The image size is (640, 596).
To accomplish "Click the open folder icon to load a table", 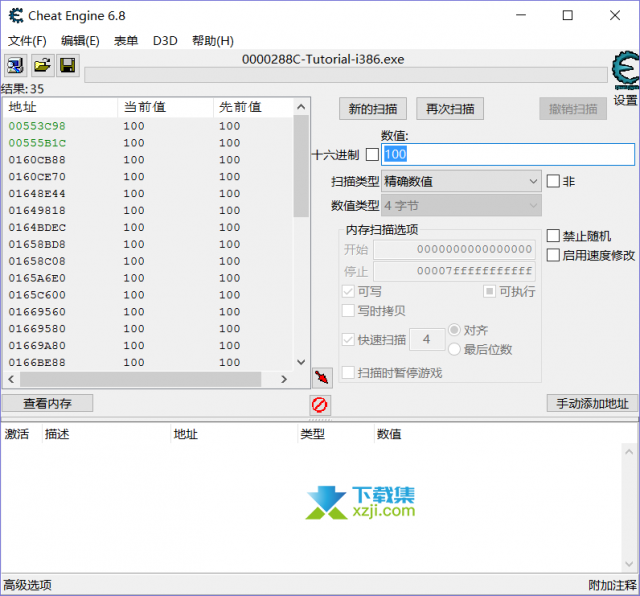I will [x=42, y=65].
